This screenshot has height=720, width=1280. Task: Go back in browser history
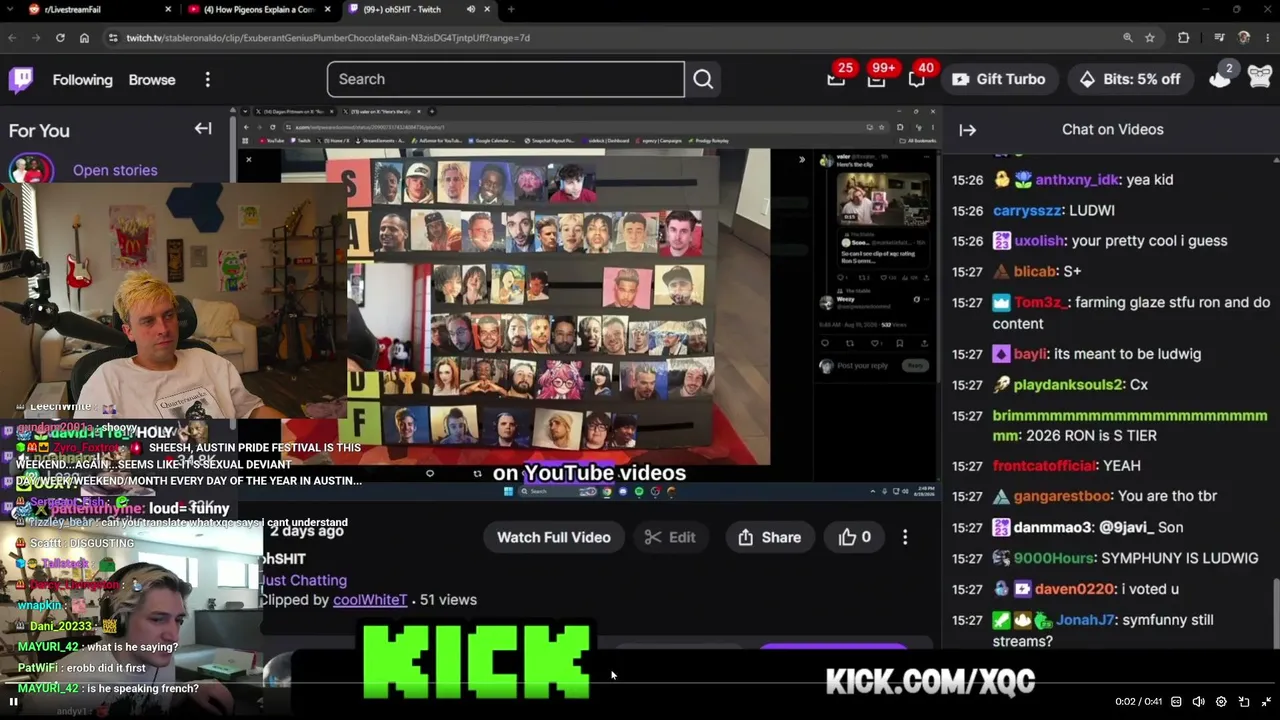12,38
